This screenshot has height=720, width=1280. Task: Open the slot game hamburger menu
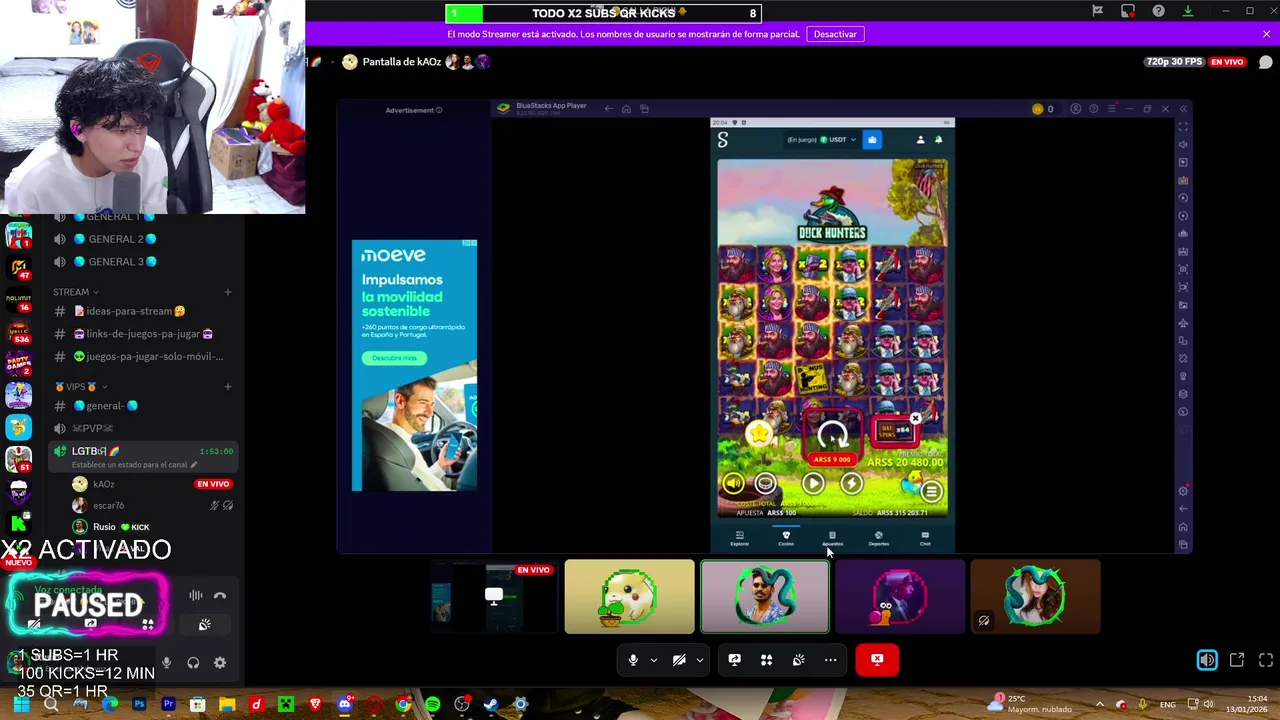(931, 491)
